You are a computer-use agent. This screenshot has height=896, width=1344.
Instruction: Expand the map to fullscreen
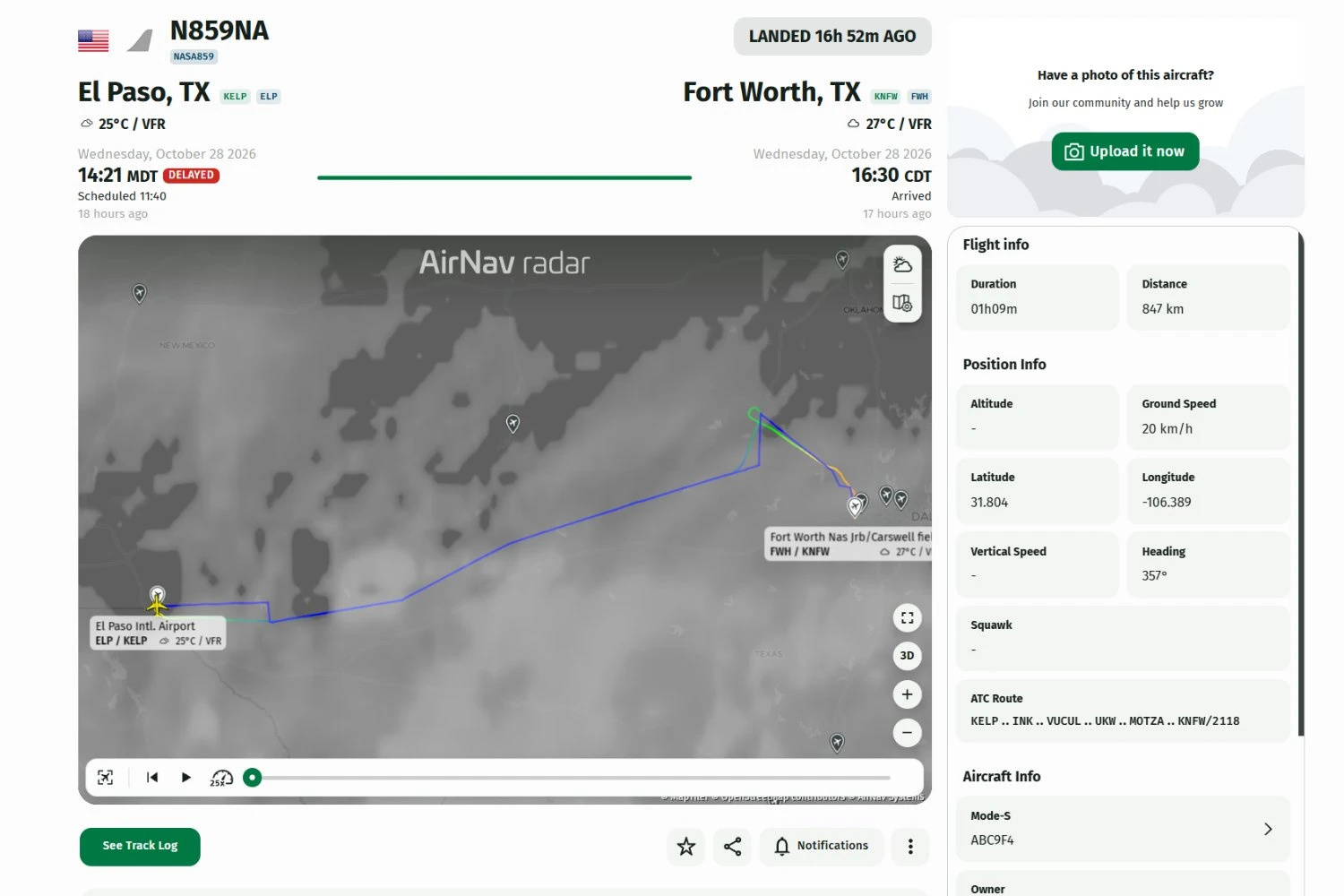point(907,617)
